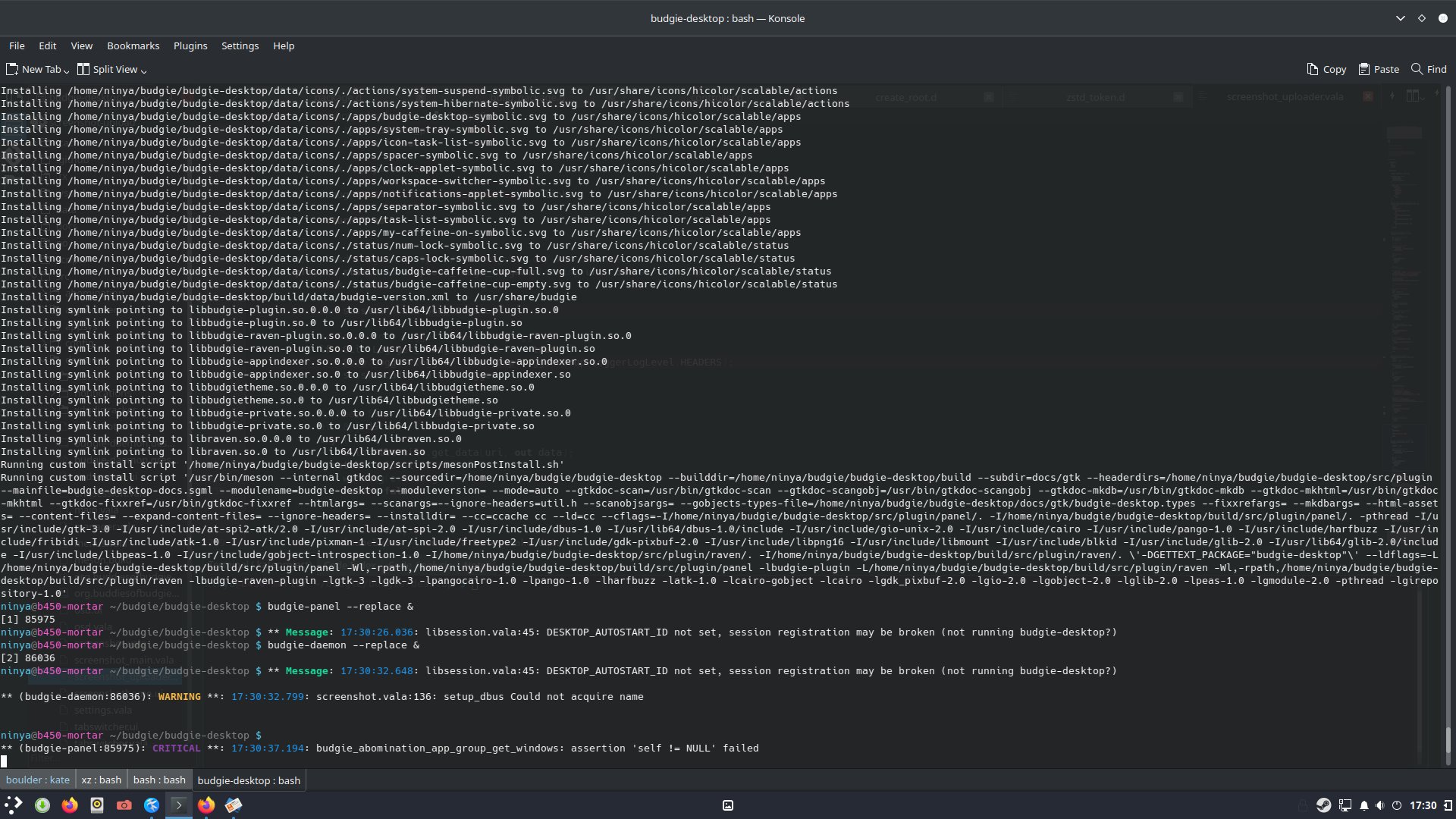Click the 'budgie-panel --replace &' command text

[x=340, y=606]
